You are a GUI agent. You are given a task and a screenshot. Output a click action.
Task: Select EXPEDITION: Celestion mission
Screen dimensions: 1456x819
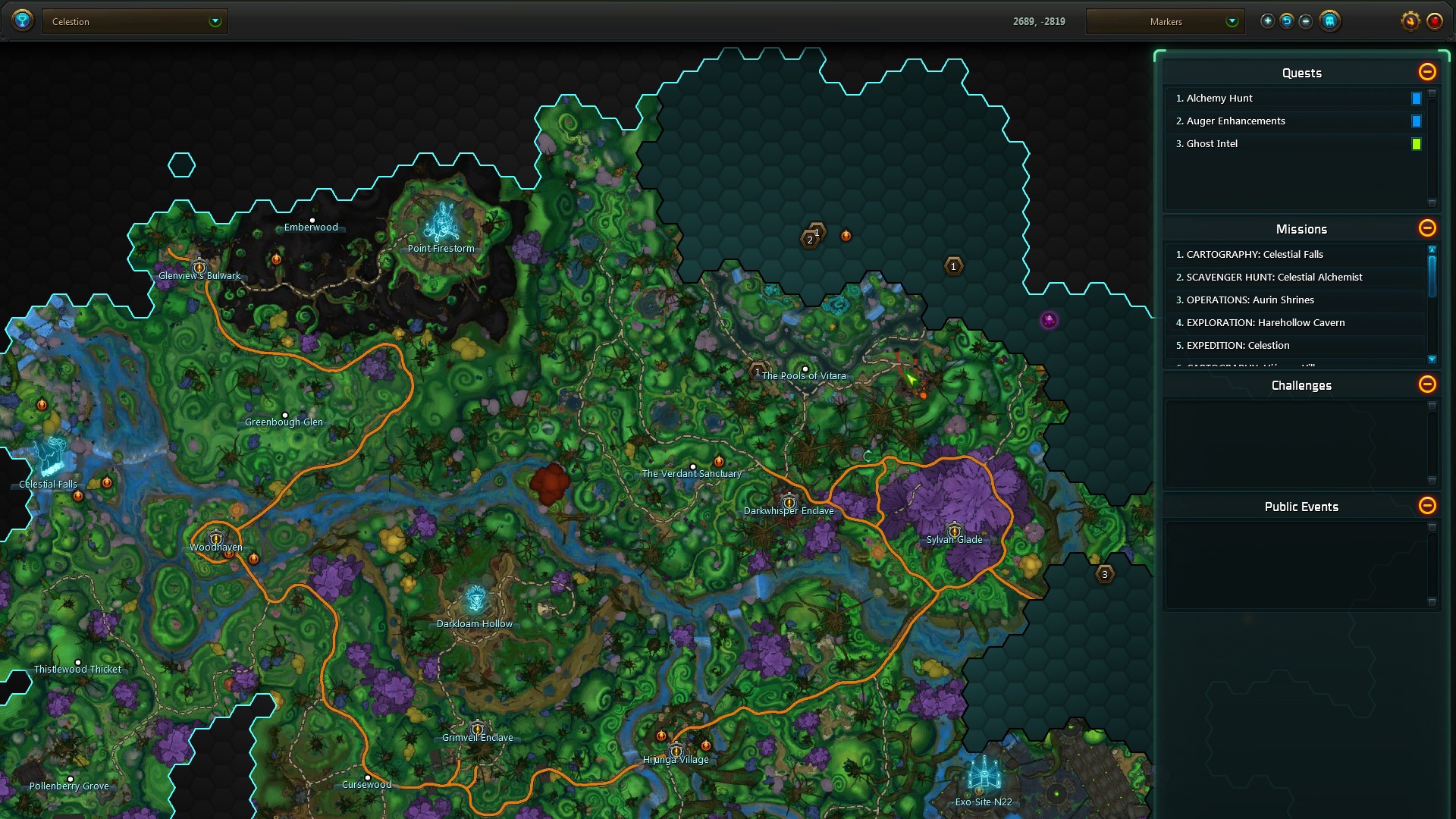[1295, 346]
